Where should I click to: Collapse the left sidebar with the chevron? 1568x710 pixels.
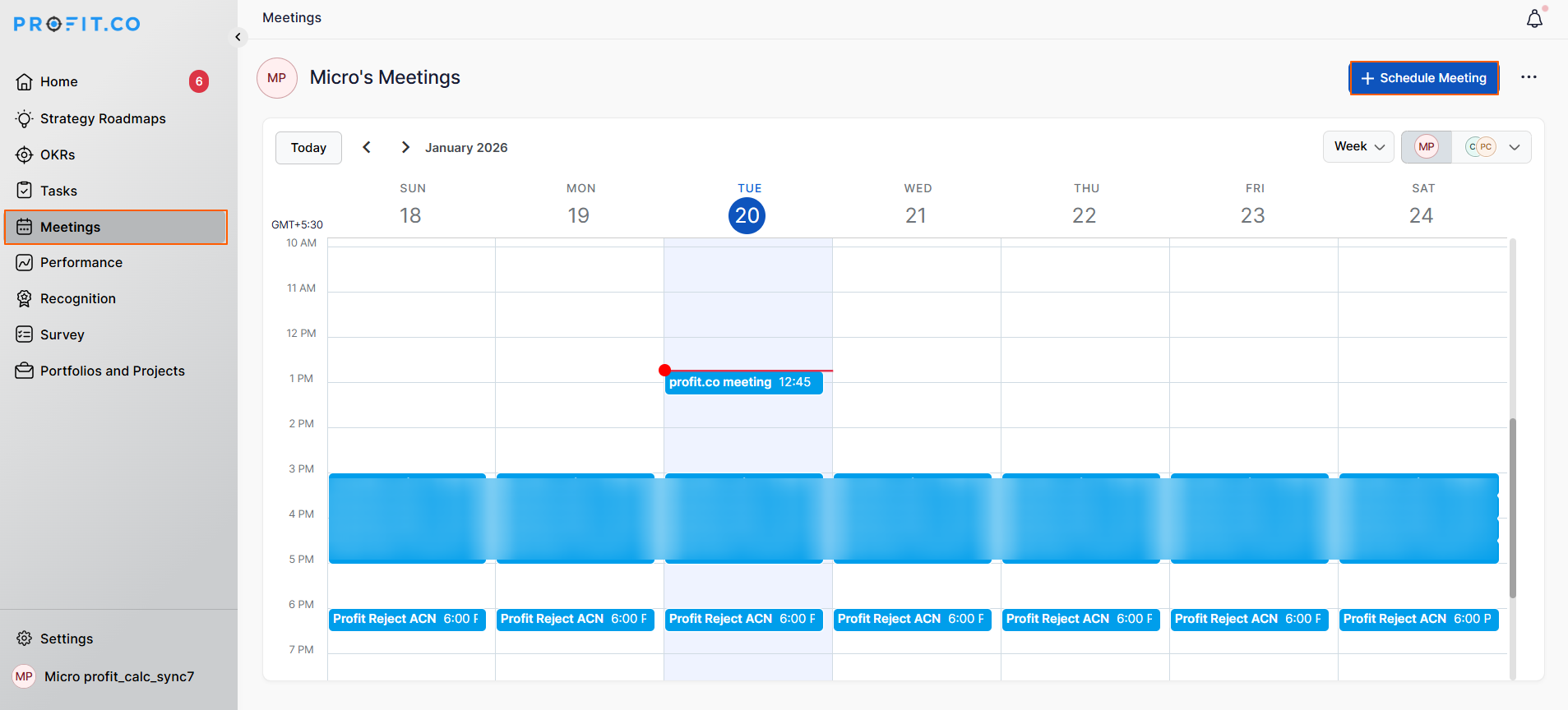click(238, 37)
